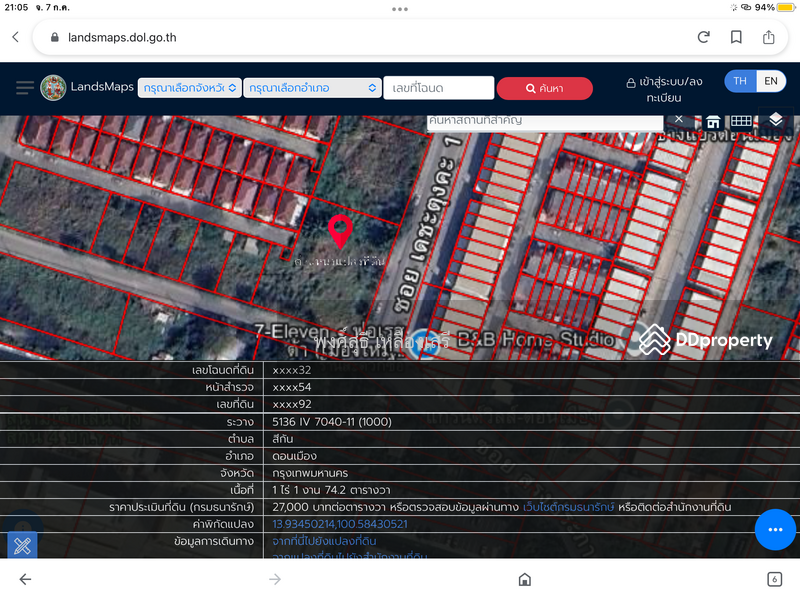Select the subdistrict value สีกัน
Viewport: 800px width, 600px height.
click(283, 439)
